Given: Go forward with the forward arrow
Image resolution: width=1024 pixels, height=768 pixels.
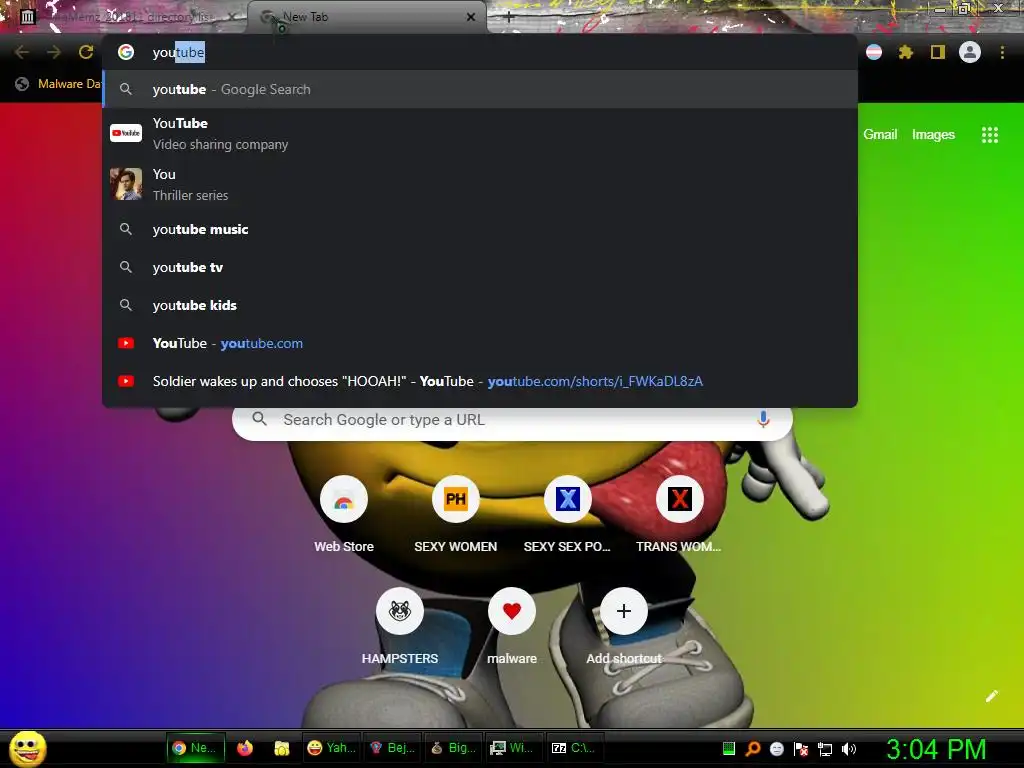Looking at the screenshot, I should (54, 52).
